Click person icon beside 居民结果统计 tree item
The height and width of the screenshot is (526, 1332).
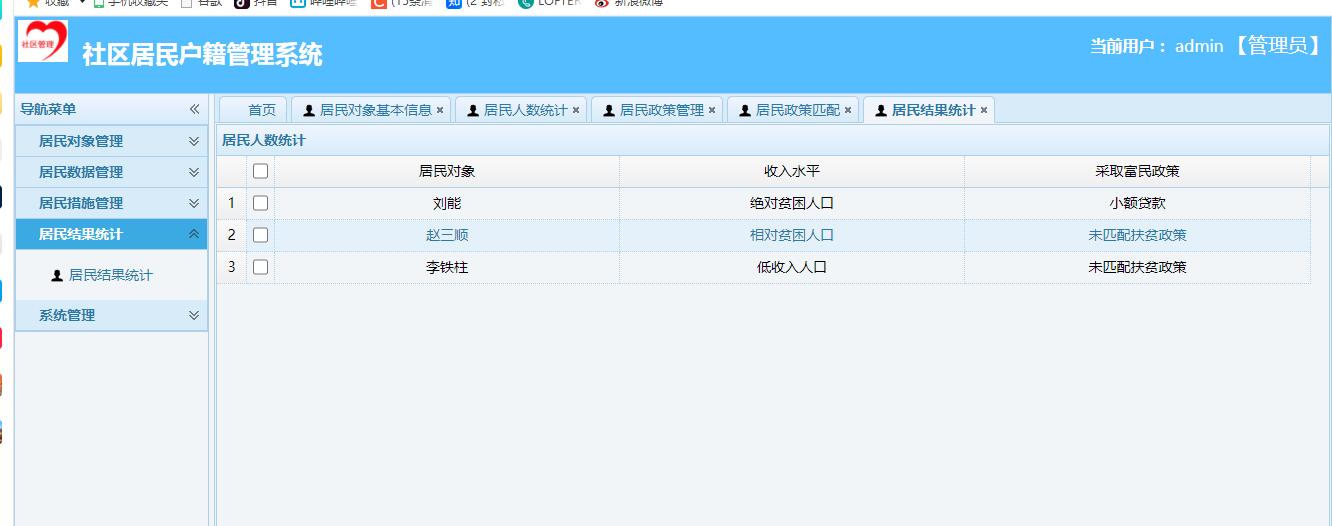tap(57, 275)
